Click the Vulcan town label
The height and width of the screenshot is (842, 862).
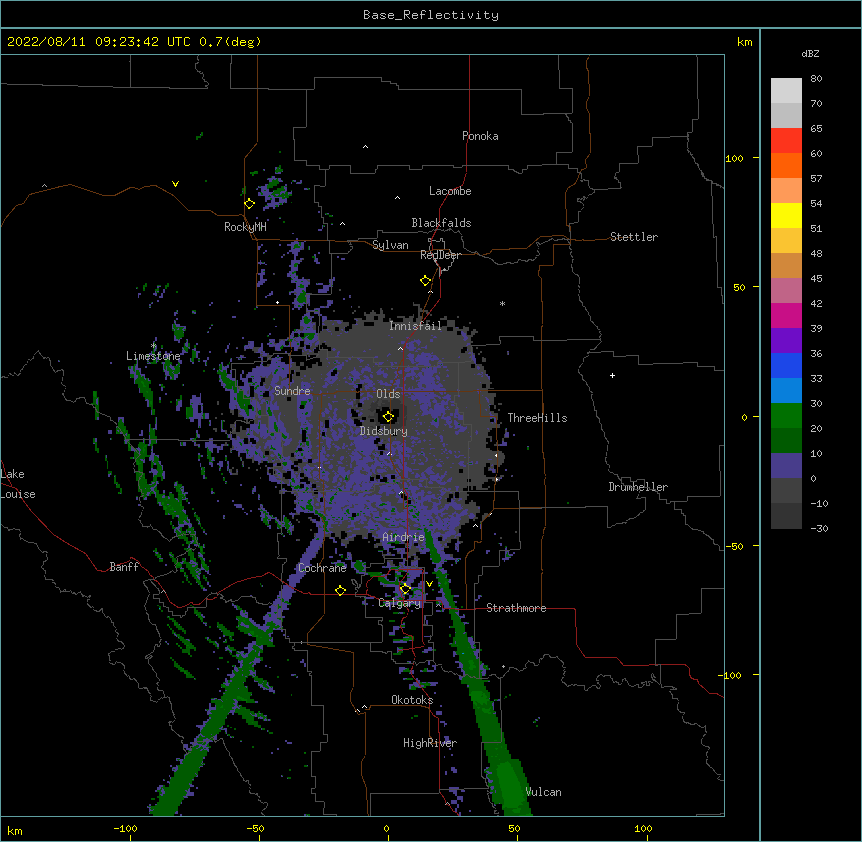click(x=543, y=792)
